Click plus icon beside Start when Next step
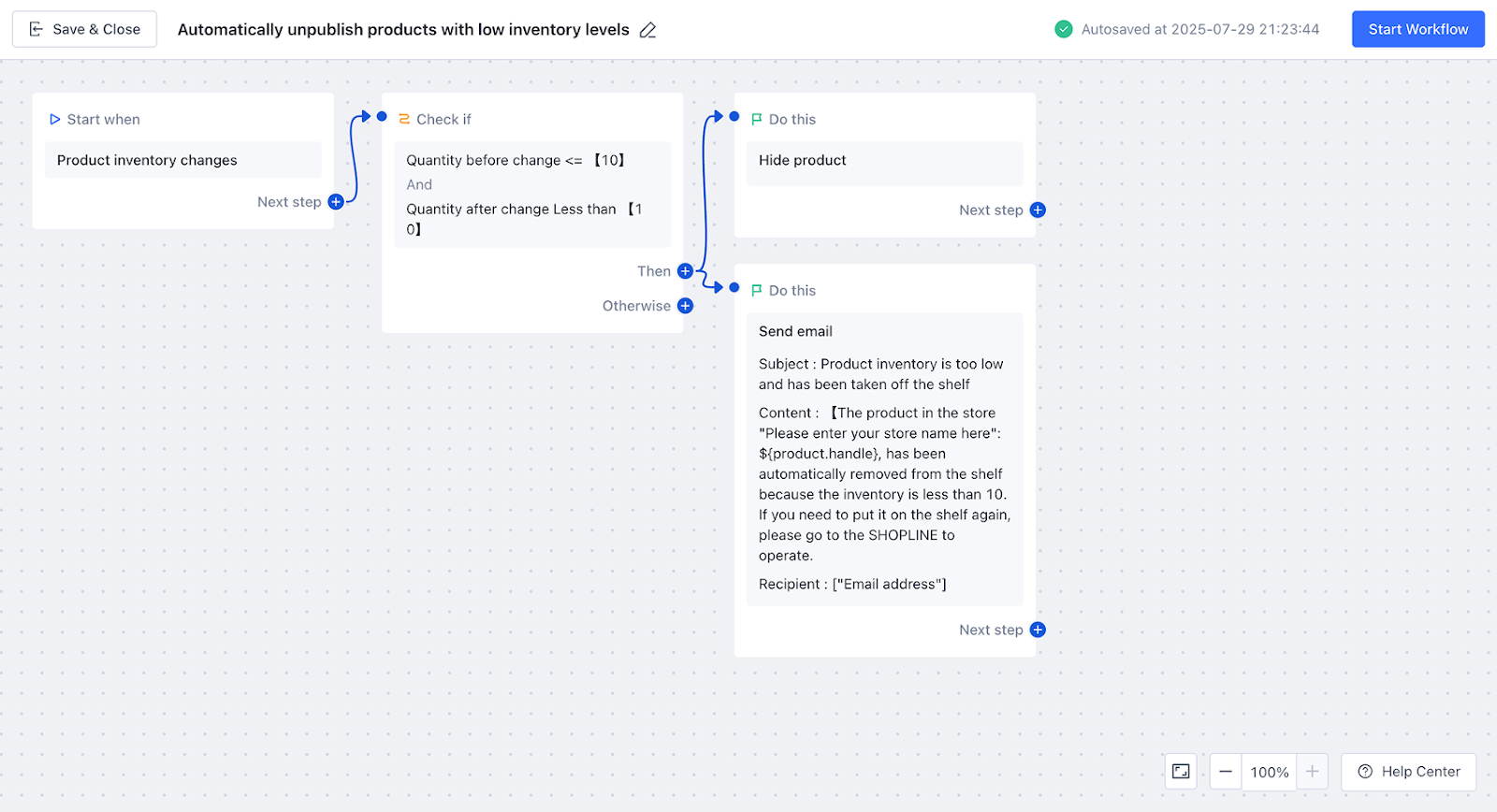 click(x=336, y=202)
